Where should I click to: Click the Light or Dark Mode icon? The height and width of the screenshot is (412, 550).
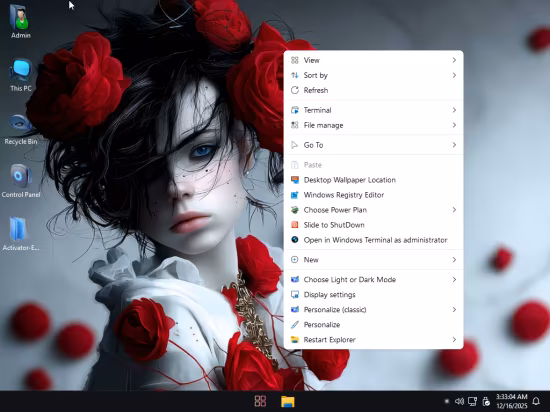[295, 279]
